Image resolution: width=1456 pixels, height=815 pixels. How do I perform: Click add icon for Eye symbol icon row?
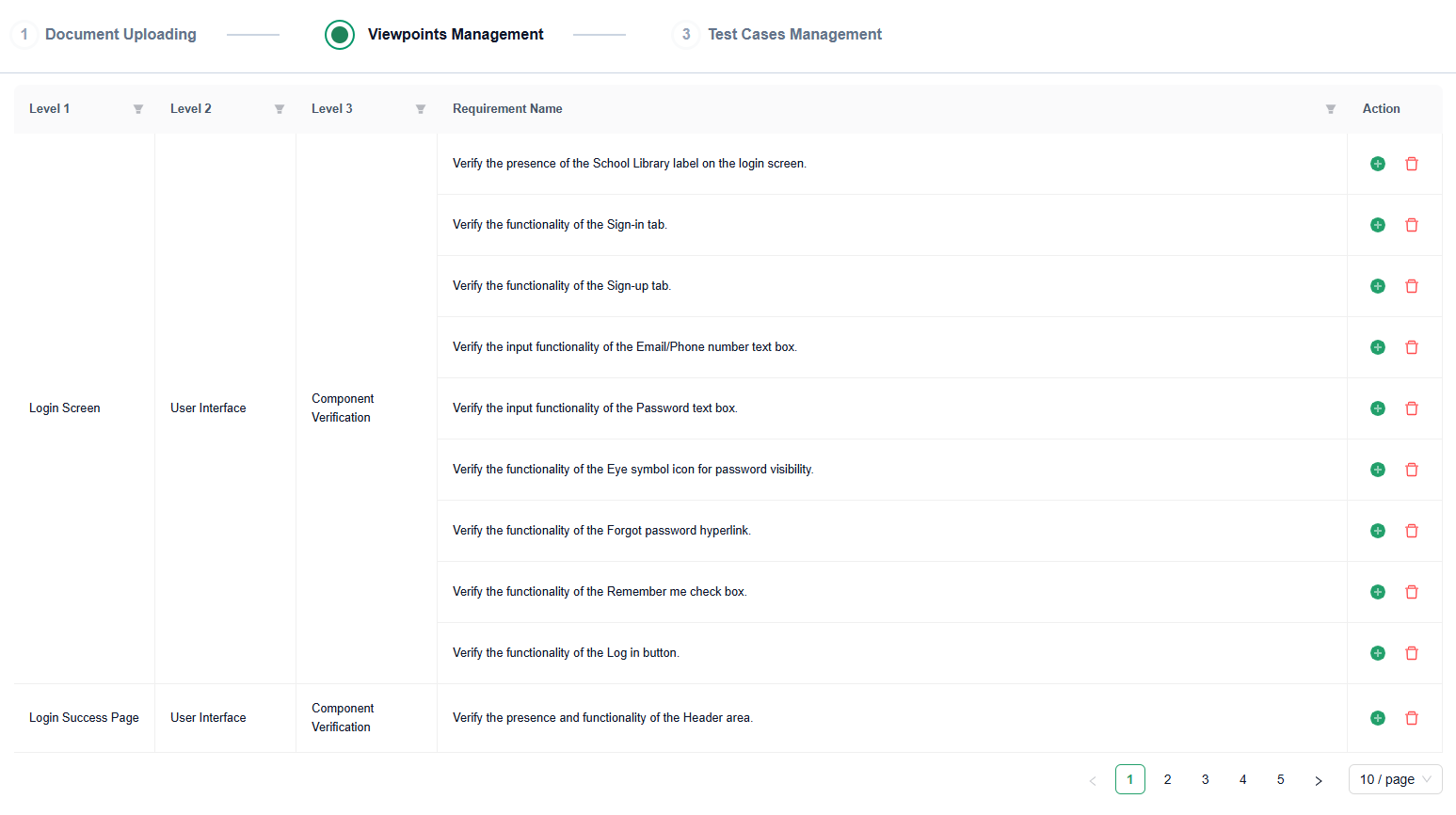click(1378, 470)
